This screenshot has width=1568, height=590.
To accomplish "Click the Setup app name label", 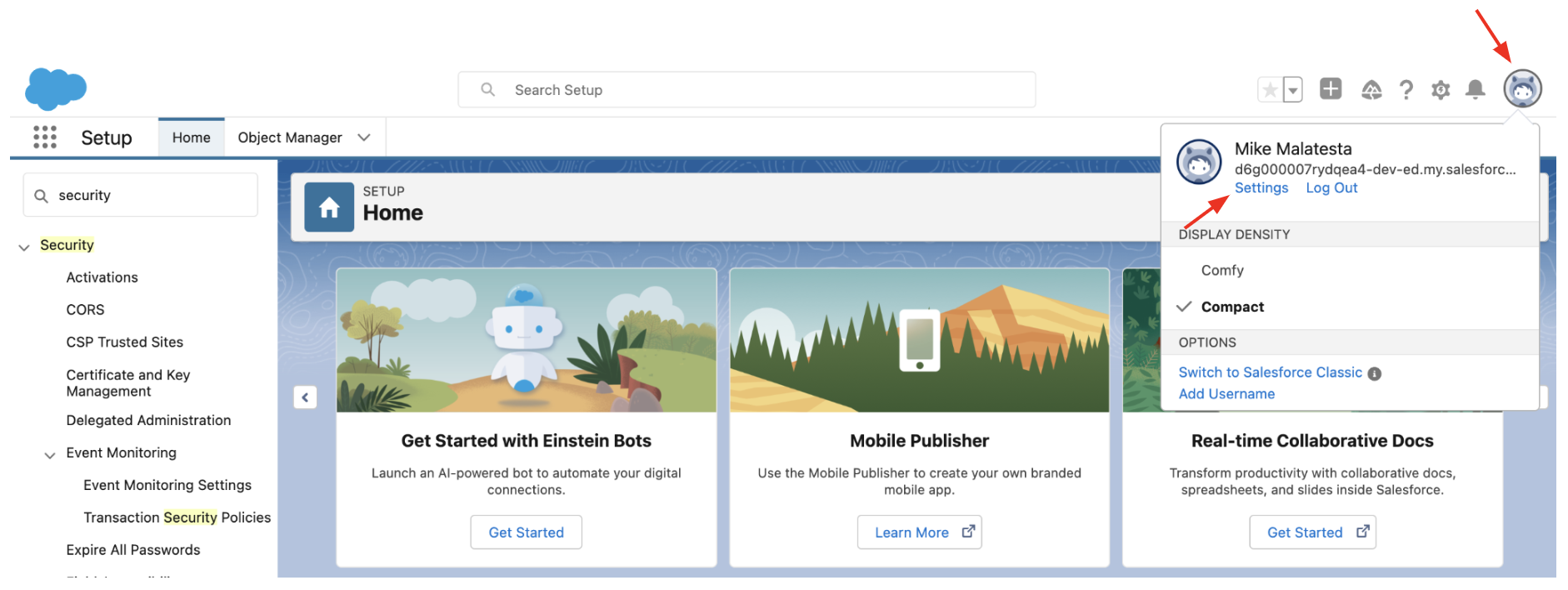I will pos(107,137).
